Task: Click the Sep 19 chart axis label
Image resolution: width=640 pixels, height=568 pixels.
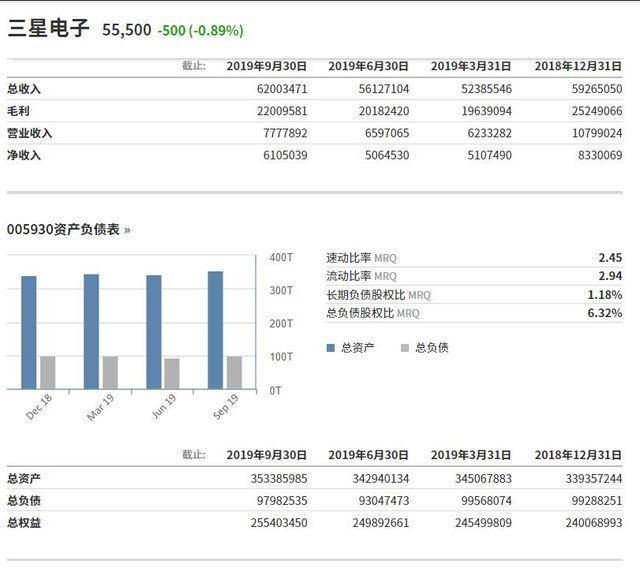Action: (x=225, y=407)
